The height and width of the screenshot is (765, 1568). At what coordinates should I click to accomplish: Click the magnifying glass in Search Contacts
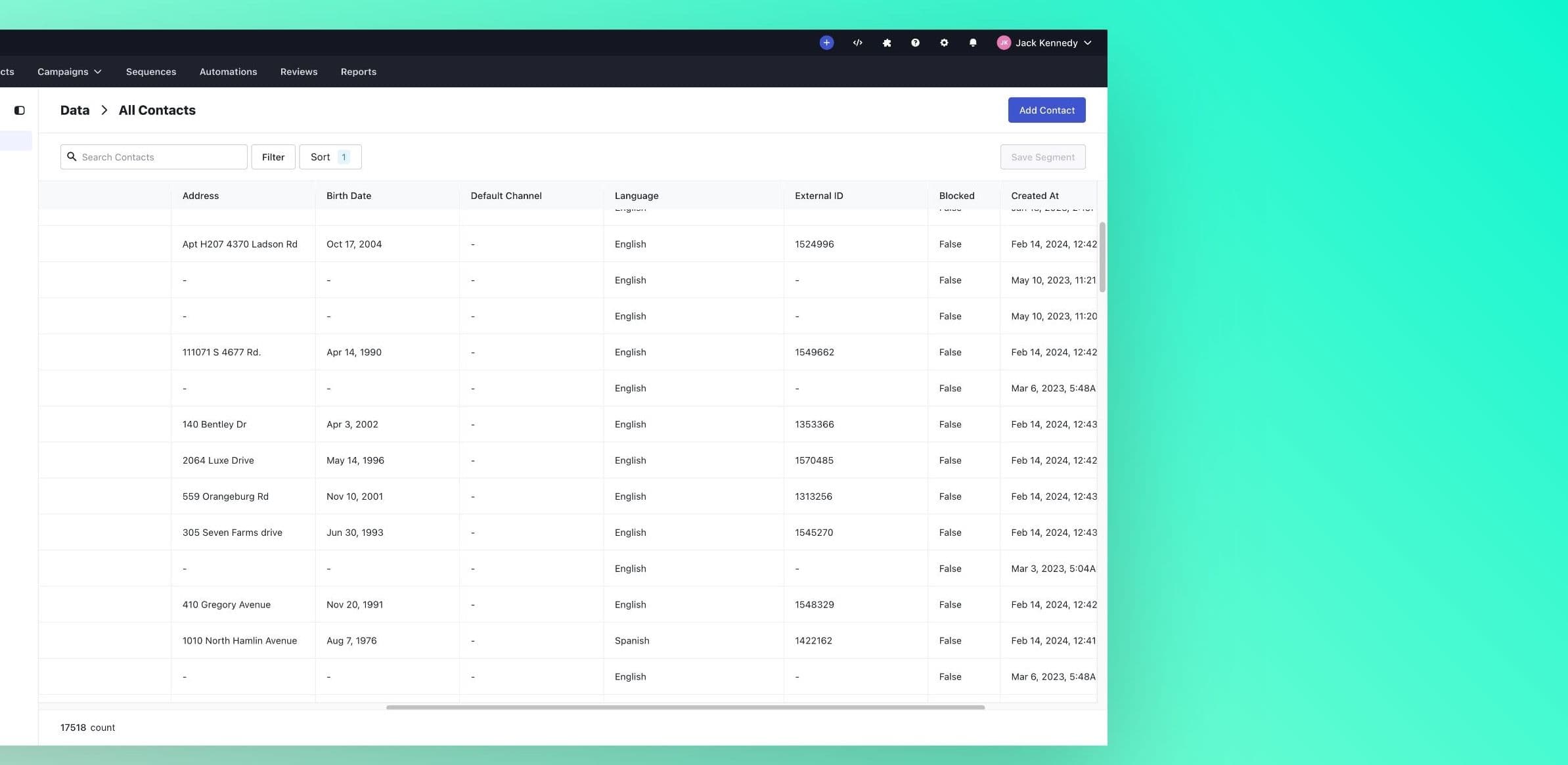[x=72, y=156]
